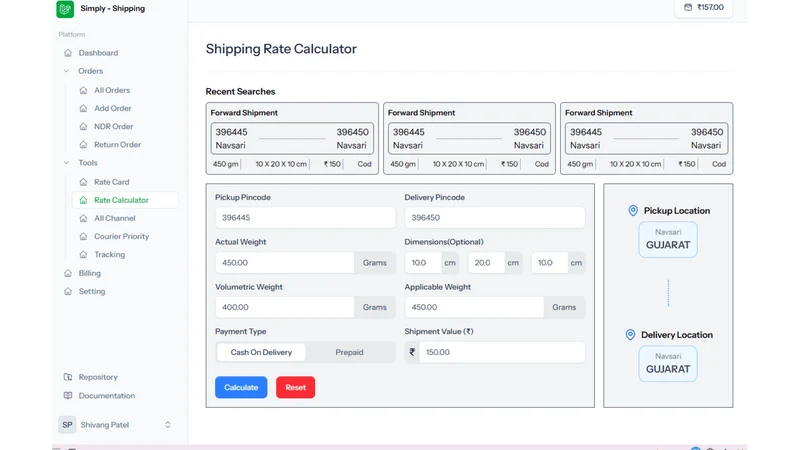The width and height of the screenshot is (800, 450).
Task: Click the NDR Order icon
Action: point(83,127)
